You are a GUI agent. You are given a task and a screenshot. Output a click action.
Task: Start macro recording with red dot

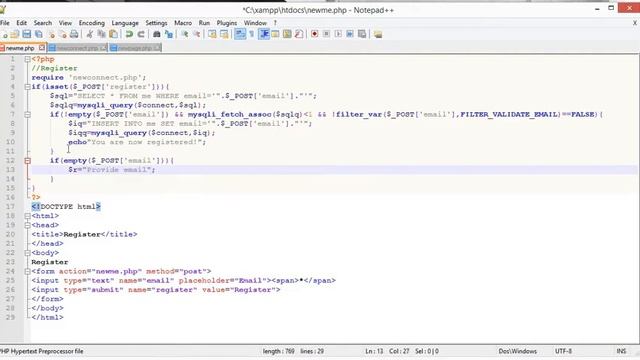[x=314, y=34]
